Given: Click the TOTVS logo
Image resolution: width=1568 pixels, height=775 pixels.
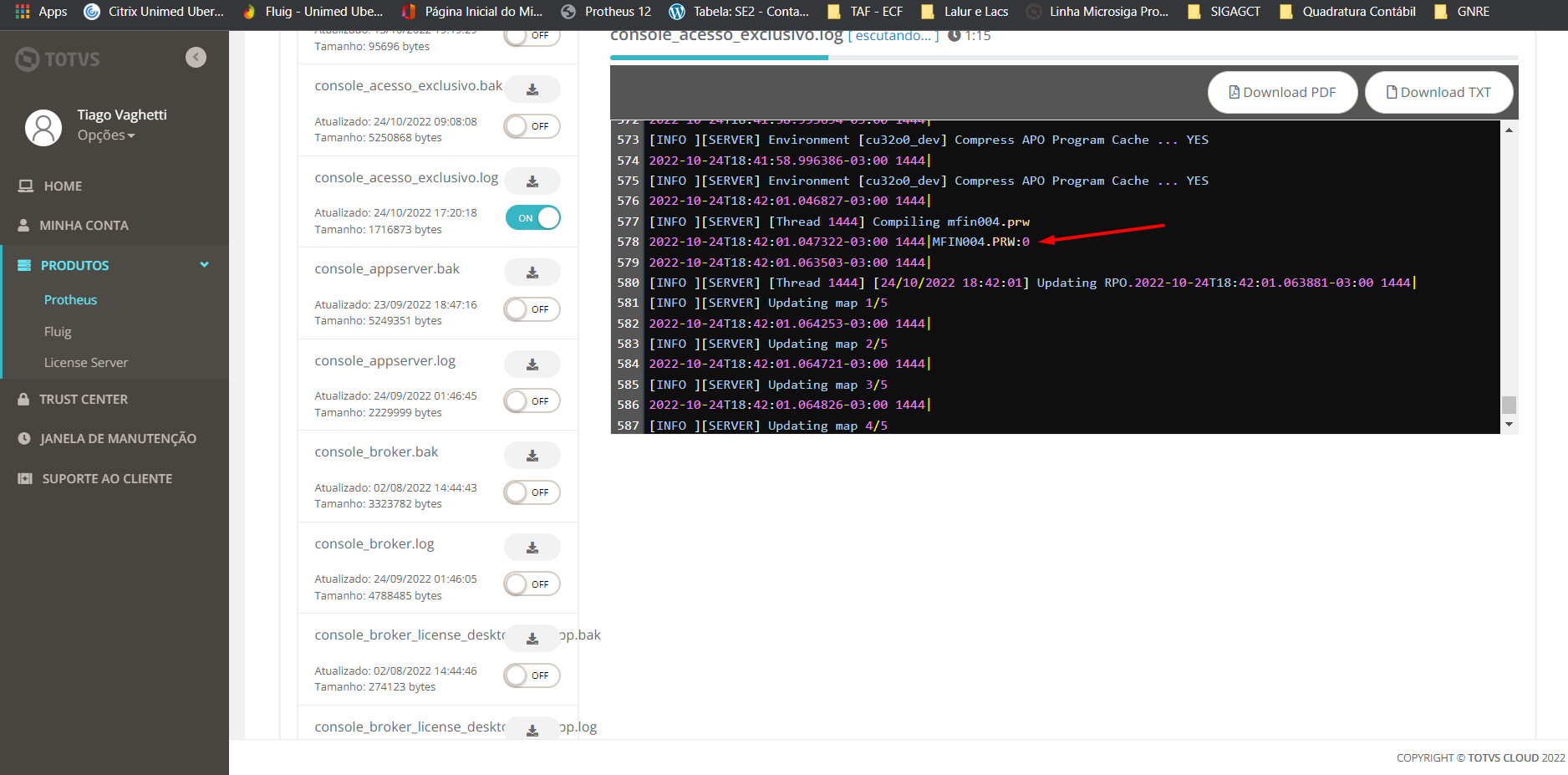Looking at the screenshot, I should click(57, 59).
